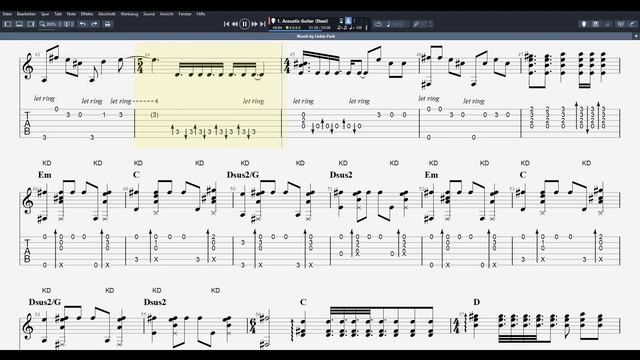Open the Werkzeug menu

pyautogui.click(x=129, y=14)
